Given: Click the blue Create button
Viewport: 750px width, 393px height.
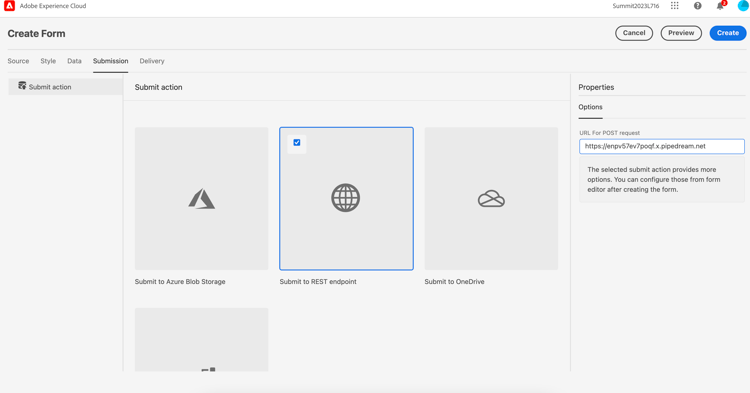Looking at the screenshot, I should (728, 33).
